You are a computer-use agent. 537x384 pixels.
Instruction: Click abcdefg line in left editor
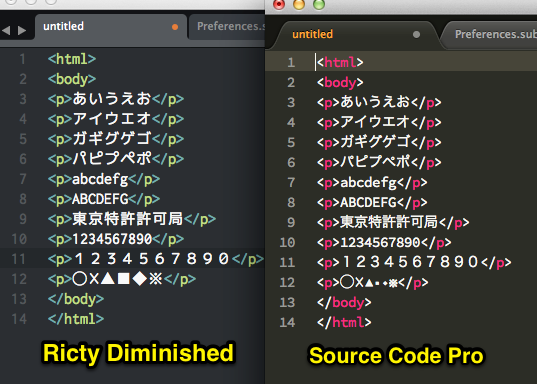click(104, 179)
